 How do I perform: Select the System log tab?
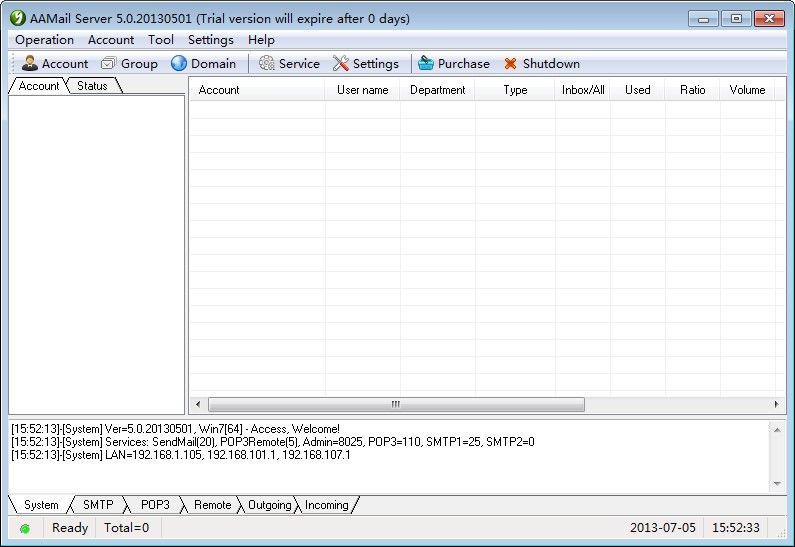(41, 505)
